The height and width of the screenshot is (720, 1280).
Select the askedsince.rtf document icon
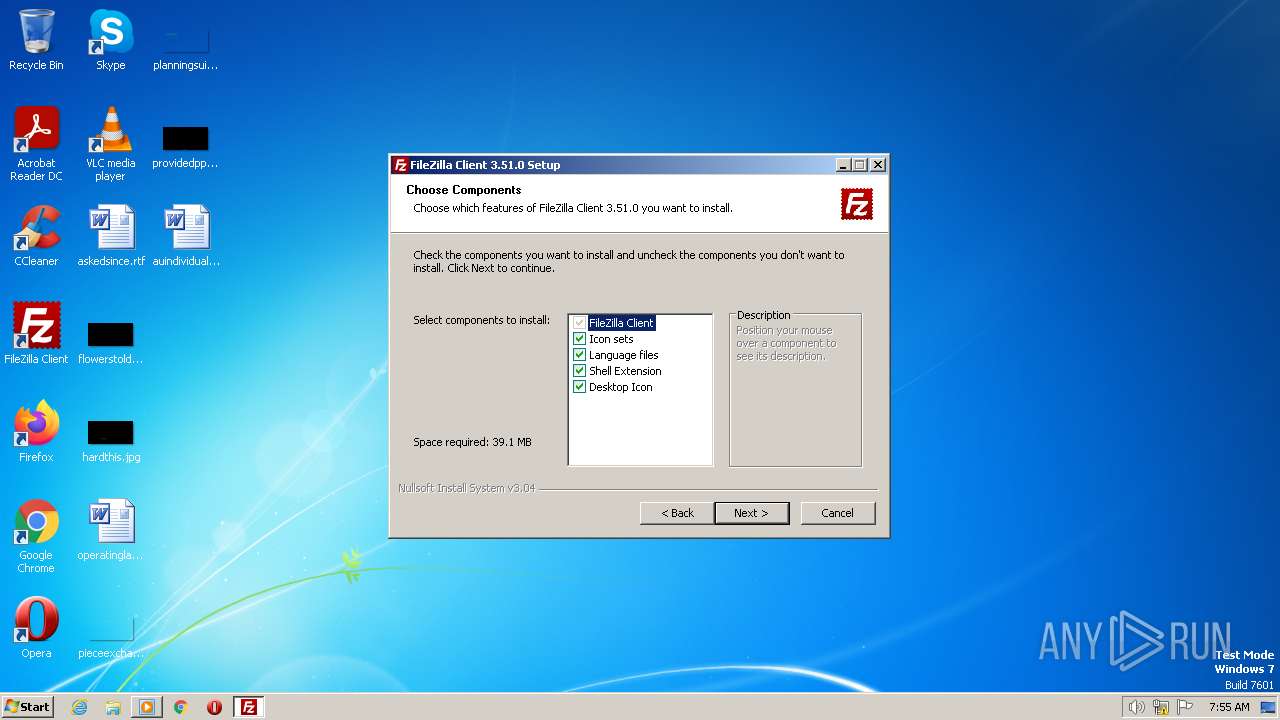pos(111,236)
